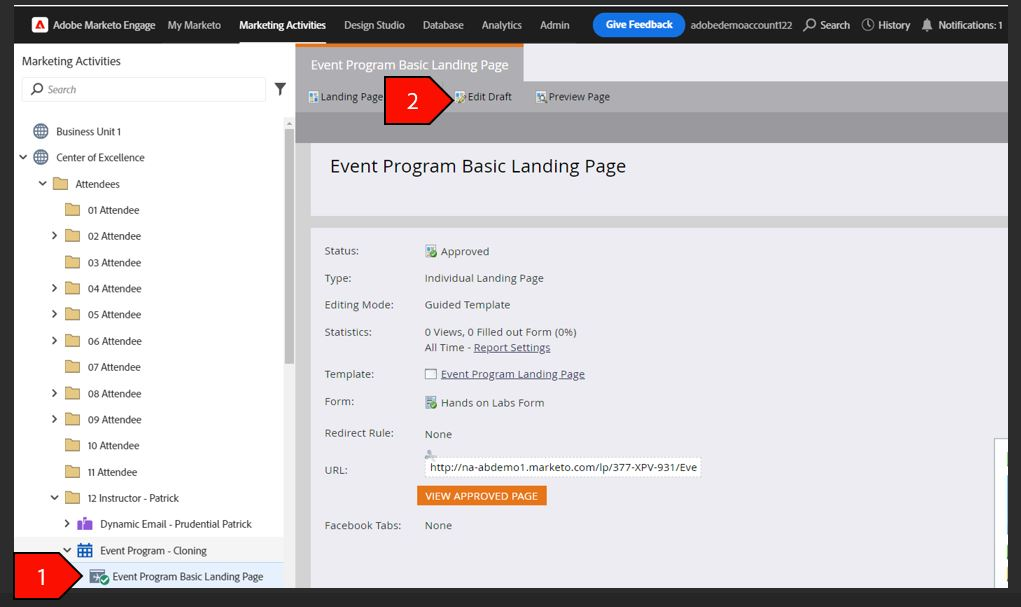The width and height of the screenshot is (1021, 607).
Task: Click the Search magnifier icon in top bar
Action: coord(809,25)
